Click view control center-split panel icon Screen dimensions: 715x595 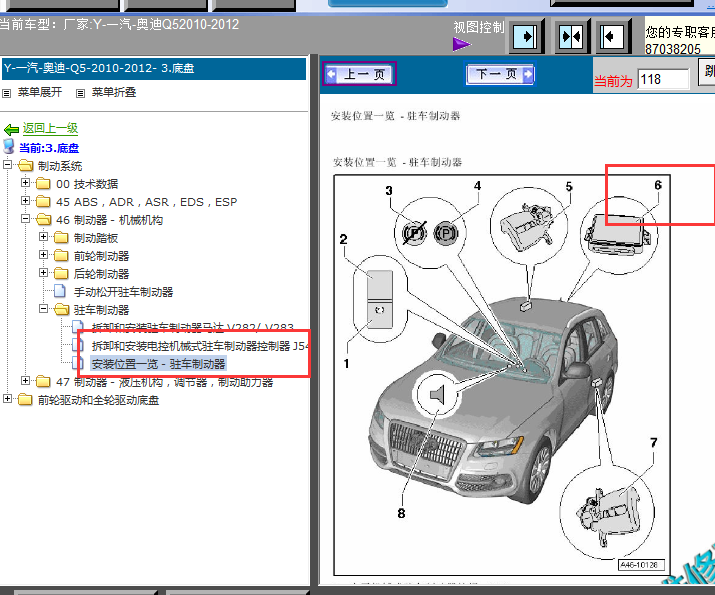tap(571, 36)
